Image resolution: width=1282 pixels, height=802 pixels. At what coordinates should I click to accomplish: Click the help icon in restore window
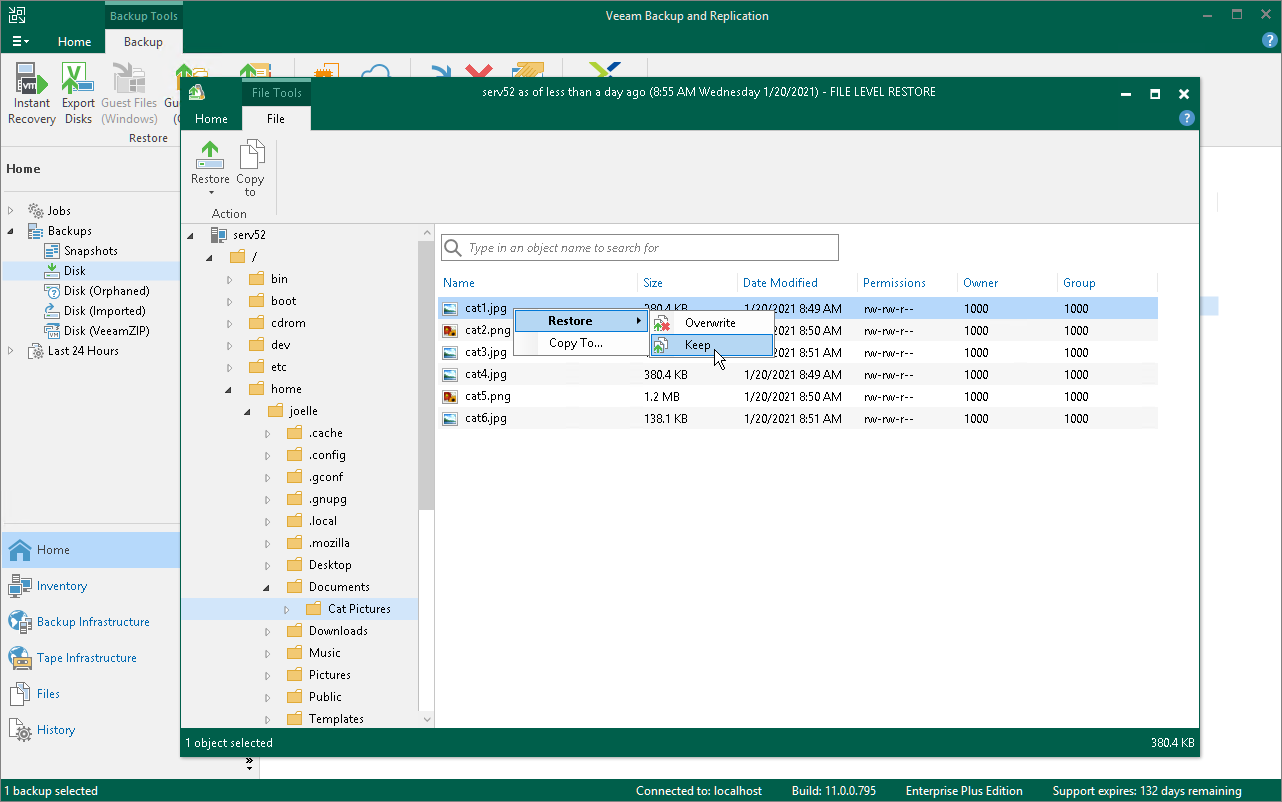click(x=1187, y=118)
